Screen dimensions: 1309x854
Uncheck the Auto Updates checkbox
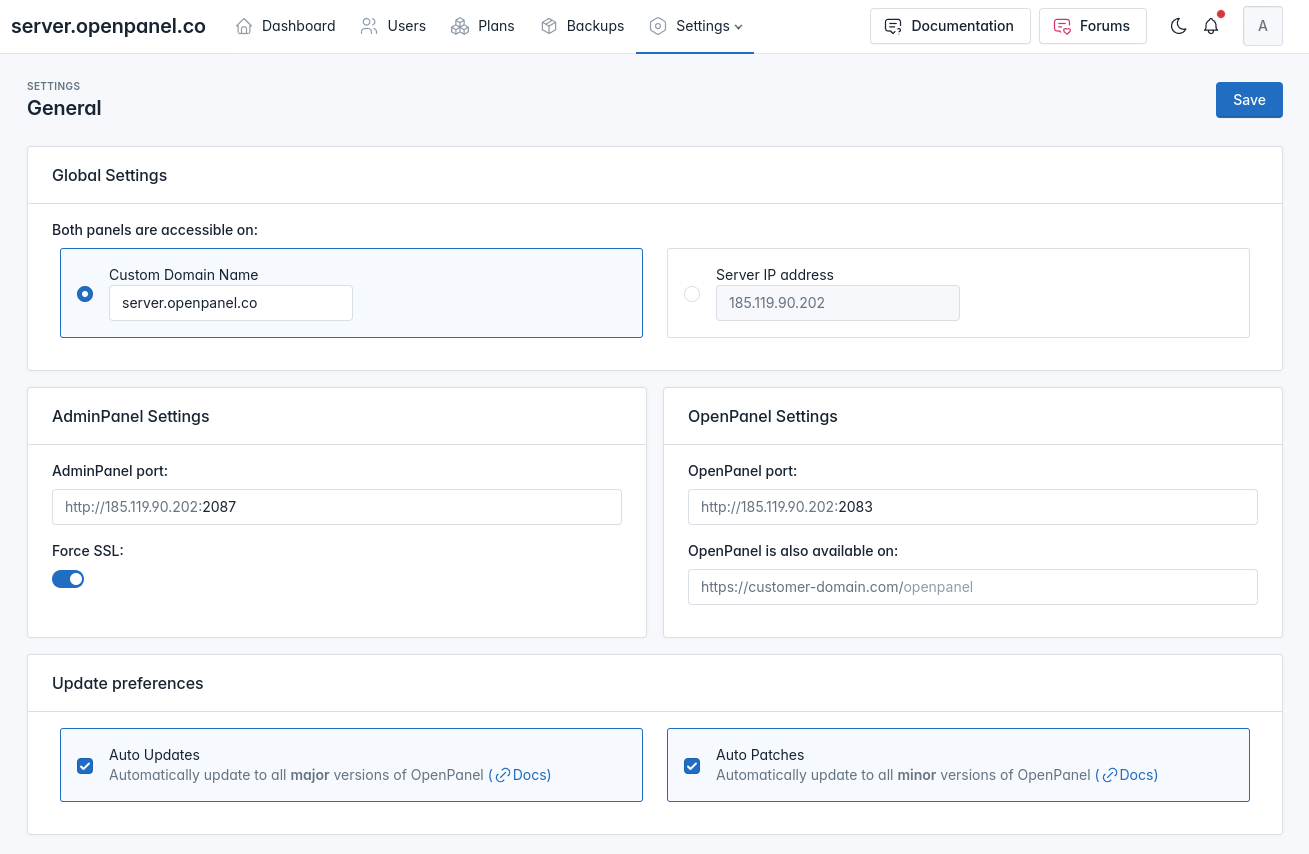pos(85,766)
